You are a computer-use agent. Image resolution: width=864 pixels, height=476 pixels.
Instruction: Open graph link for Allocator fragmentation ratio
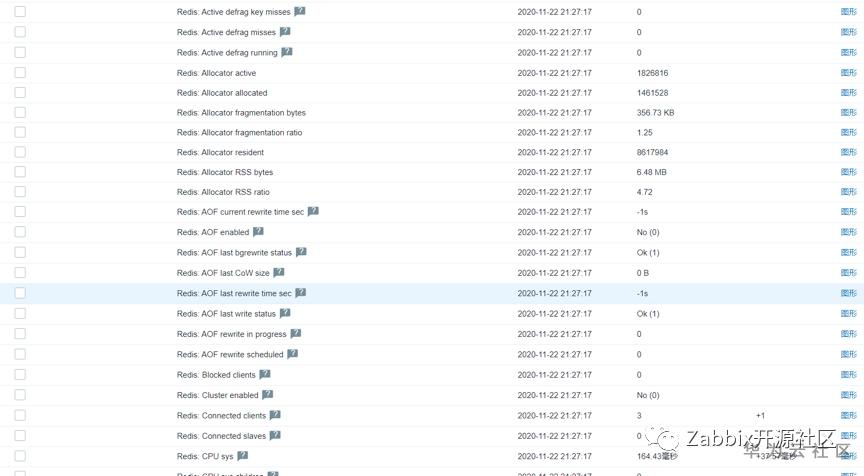click(849, 132)
